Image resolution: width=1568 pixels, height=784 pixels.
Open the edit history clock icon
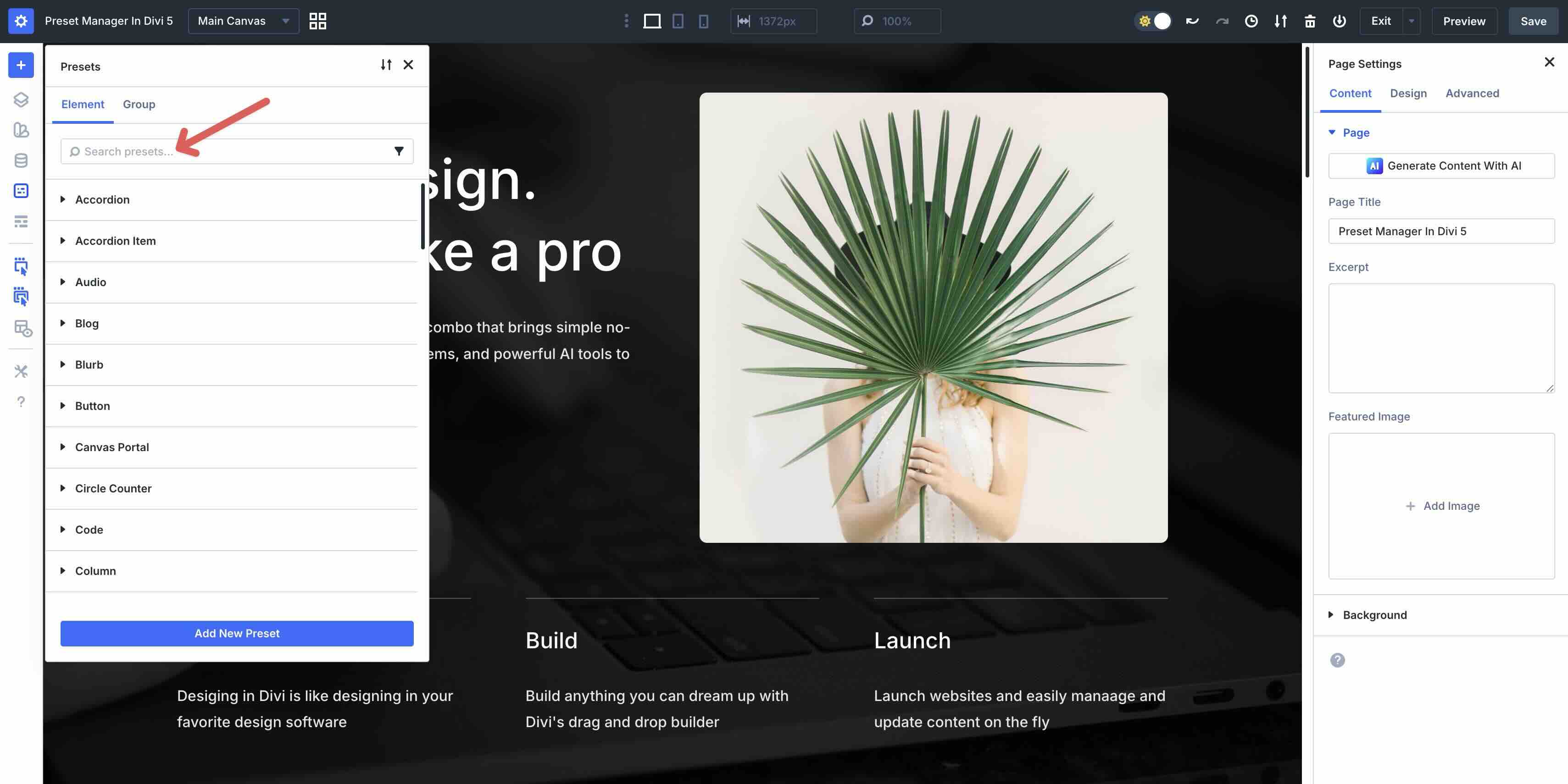pyautogui.click(x=1251, y=21)
